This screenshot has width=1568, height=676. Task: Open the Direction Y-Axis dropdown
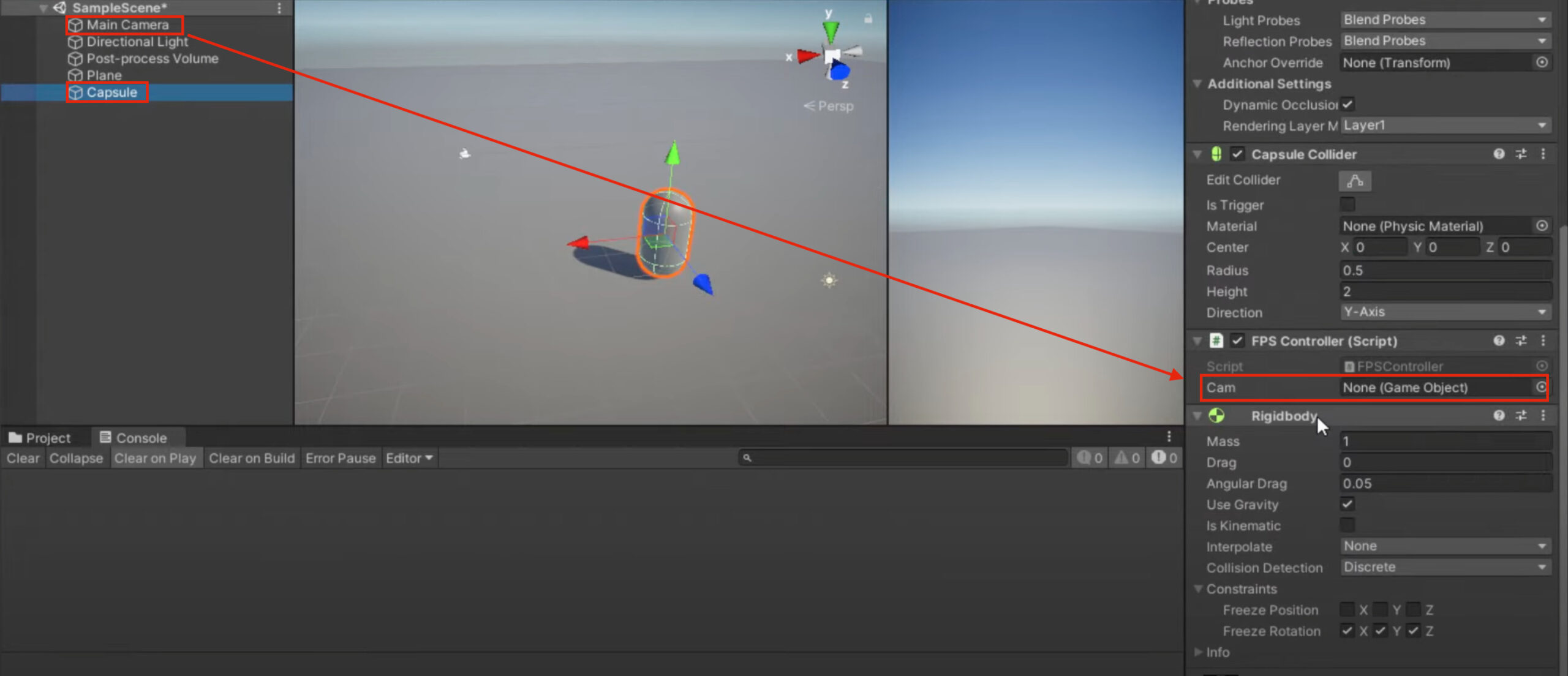click(1445, 312)
